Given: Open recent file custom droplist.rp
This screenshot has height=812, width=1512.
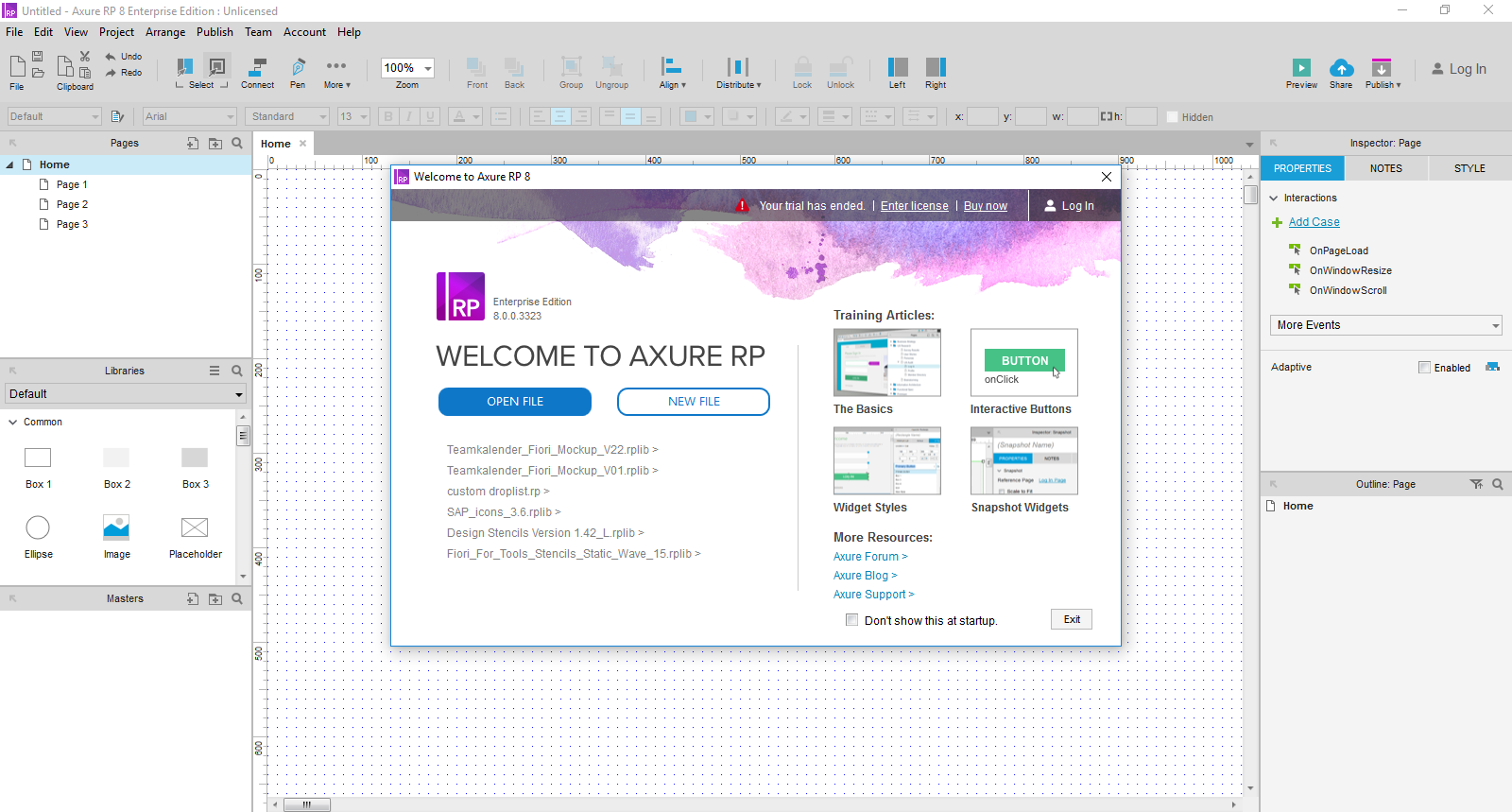Looking at the screenshot, I should (x=498, y=492).
